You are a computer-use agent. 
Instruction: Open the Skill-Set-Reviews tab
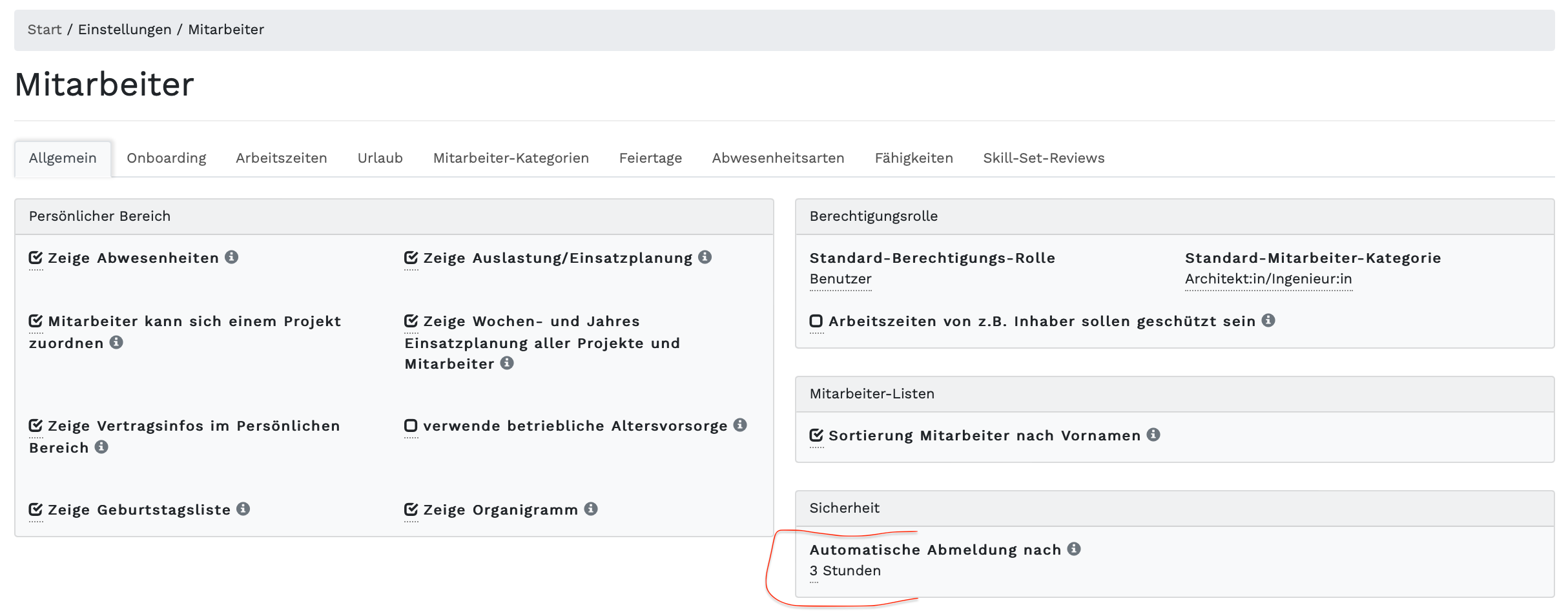tap(1044, 158)
